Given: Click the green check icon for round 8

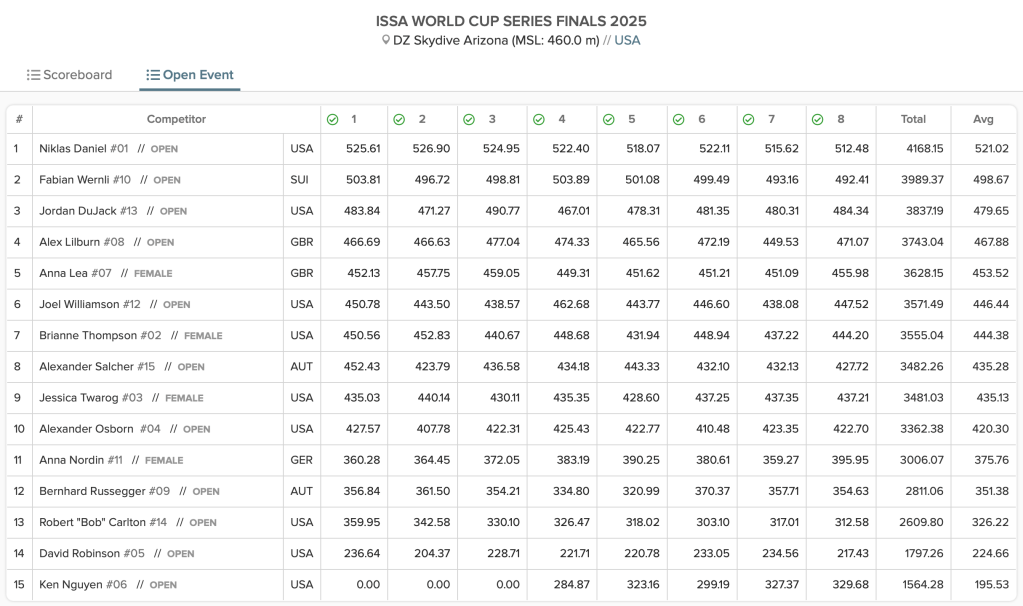Looking at the screenshot, I should coord(817,119).
